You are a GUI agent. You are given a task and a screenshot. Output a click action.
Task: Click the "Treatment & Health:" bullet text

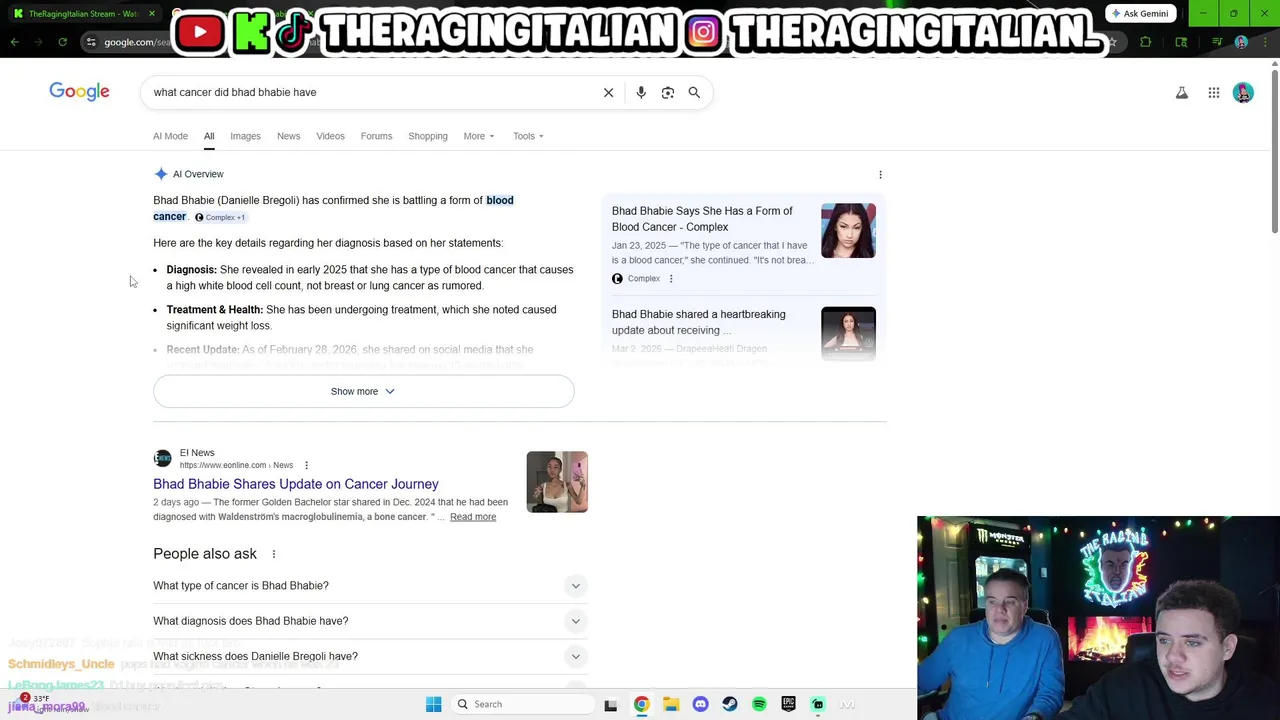pos(214,310)
